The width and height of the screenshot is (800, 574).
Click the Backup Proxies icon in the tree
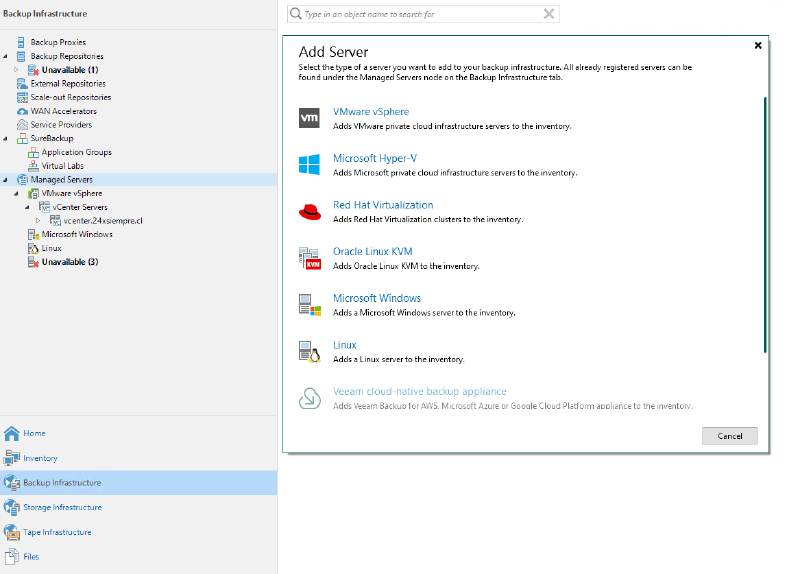(21, 42)
